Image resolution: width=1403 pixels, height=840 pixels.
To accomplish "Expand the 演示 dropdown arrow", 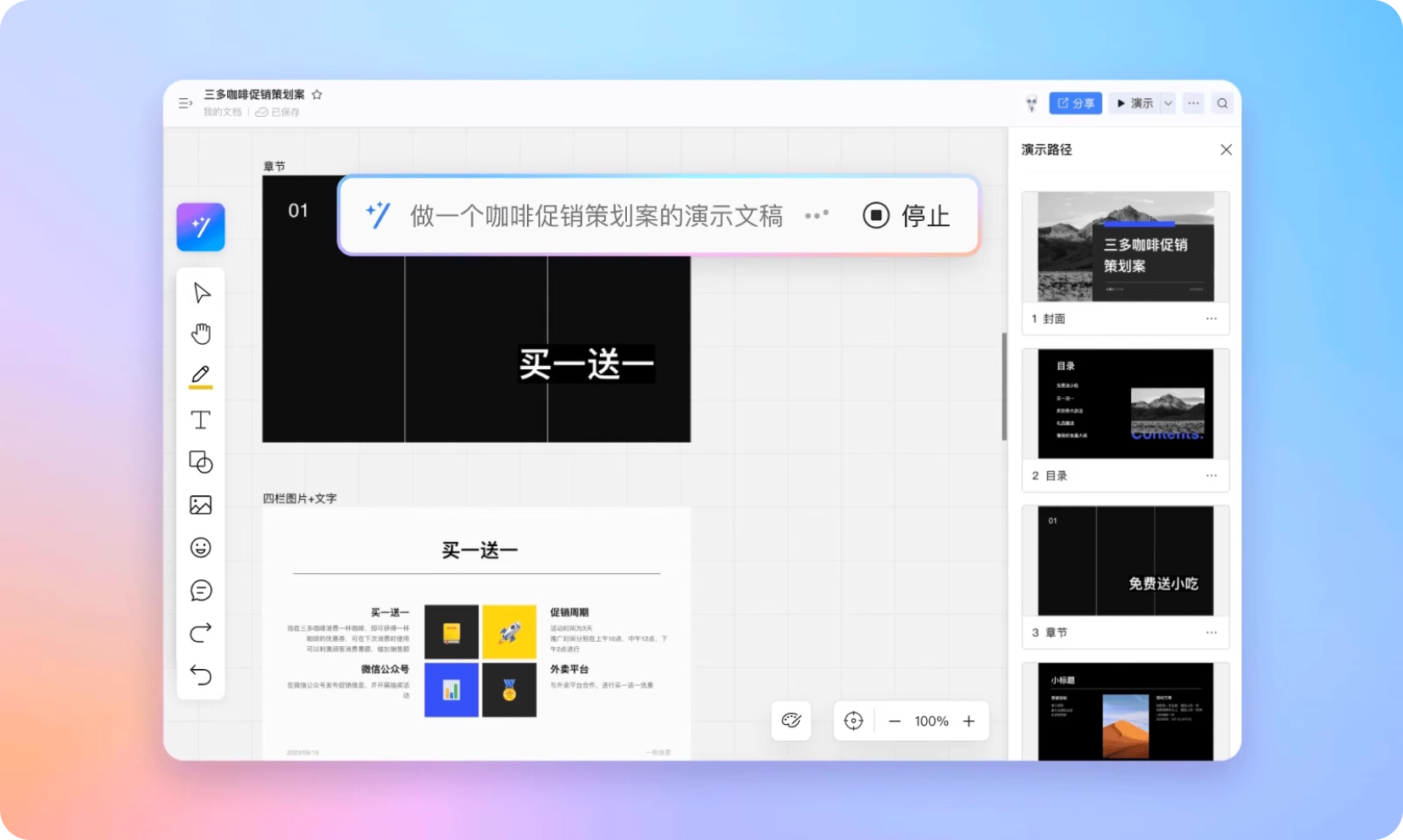I will pyautogui.click(x=1167, y=103).
